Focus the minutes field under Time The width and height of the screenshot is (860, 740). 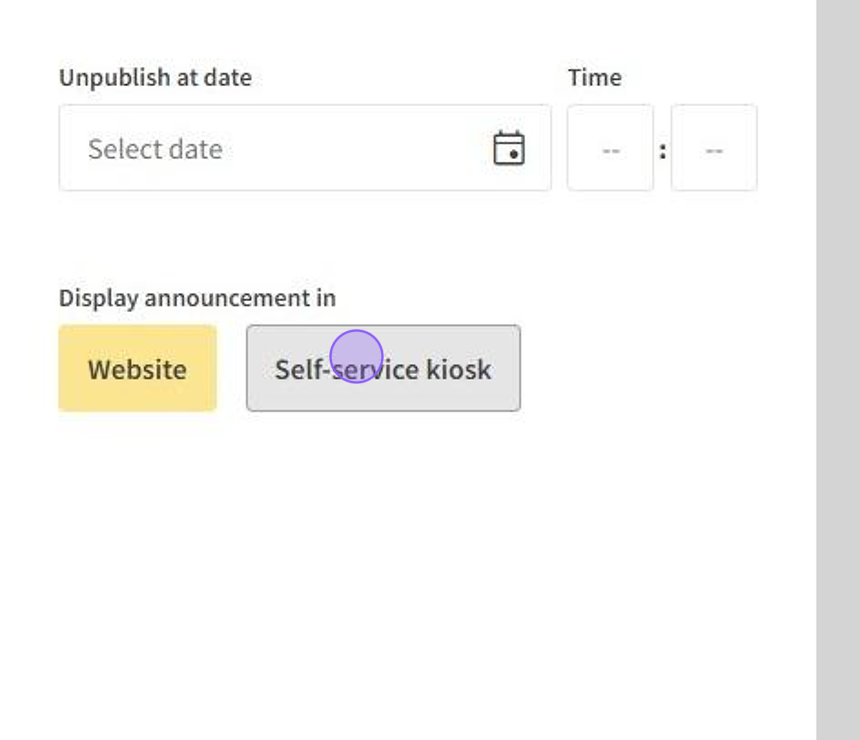coord(714,149)
